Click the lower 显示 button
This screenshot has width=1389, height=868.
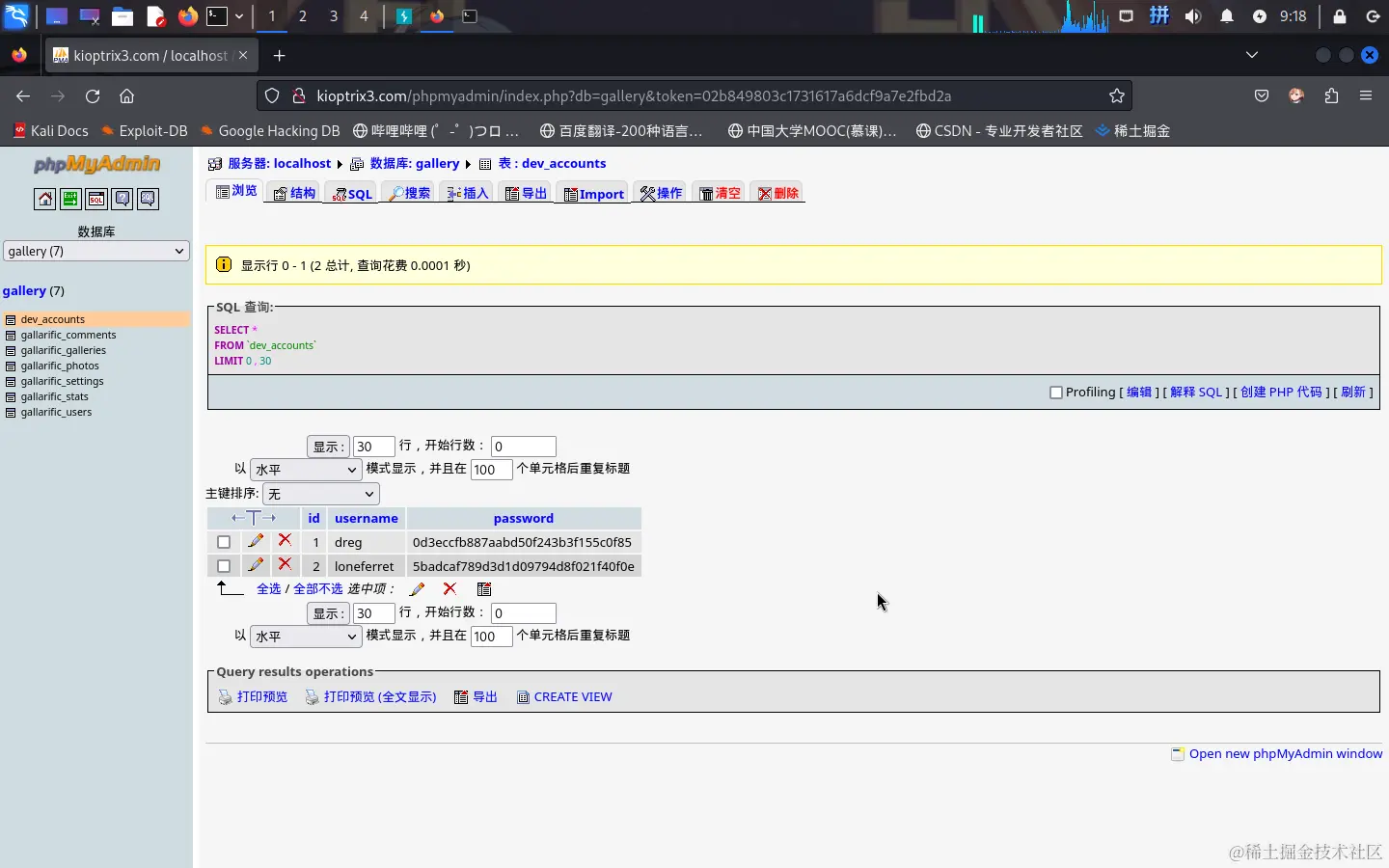click(328, 612)
